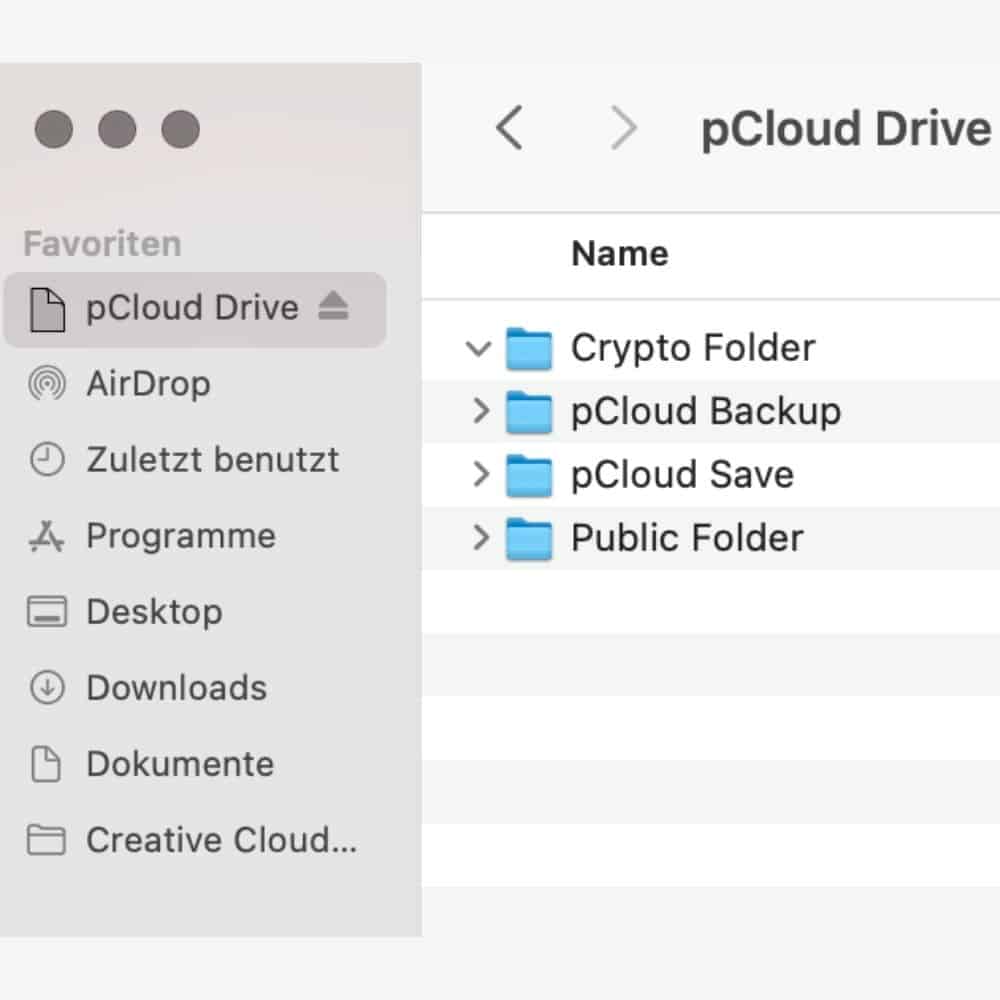Click the Downloads arrow icon
Screen dimensions: 1000x1000
[x=47, y=688]
